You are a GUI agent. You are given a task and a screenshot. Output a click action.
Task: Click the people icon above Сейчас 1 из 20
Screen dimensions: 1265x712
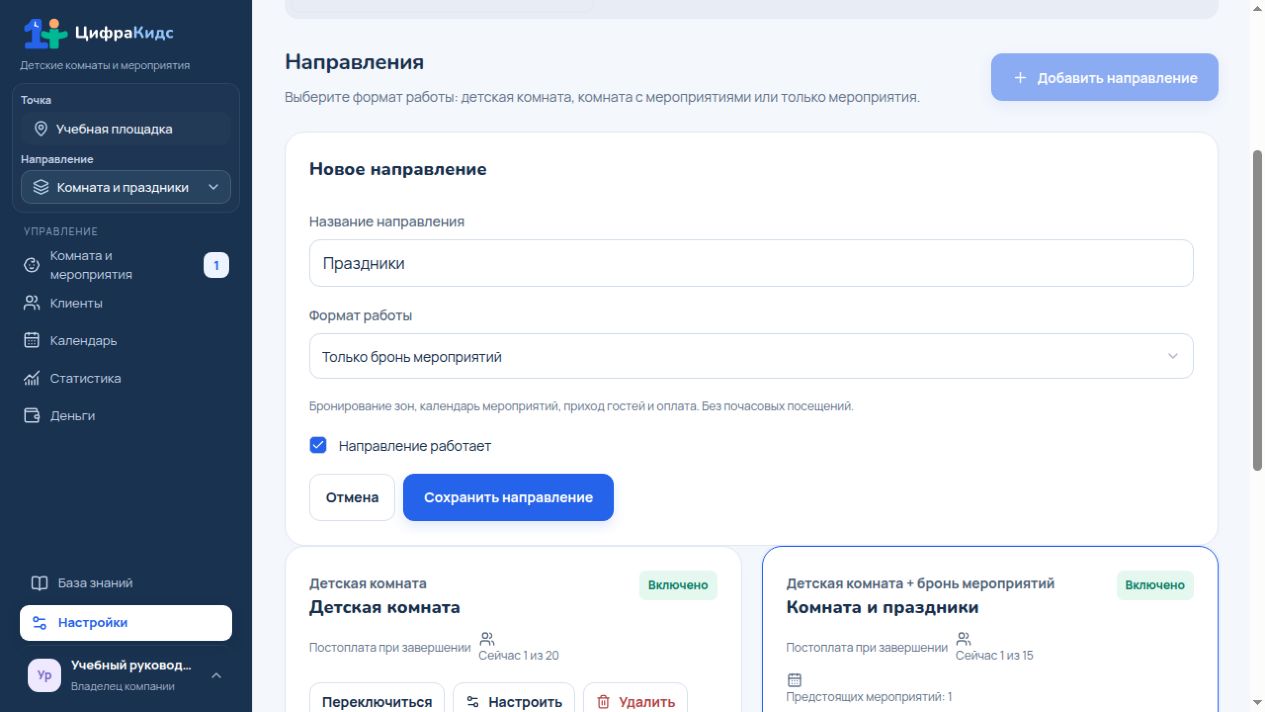[487, 639]
